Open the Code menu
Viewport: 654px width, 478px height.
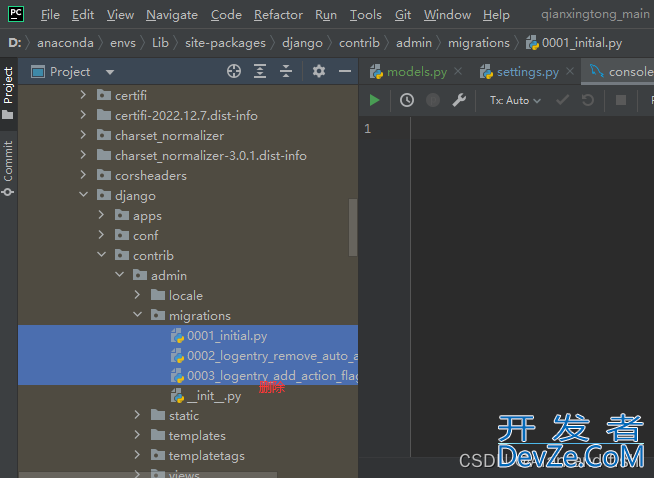[x=226, y=15]
